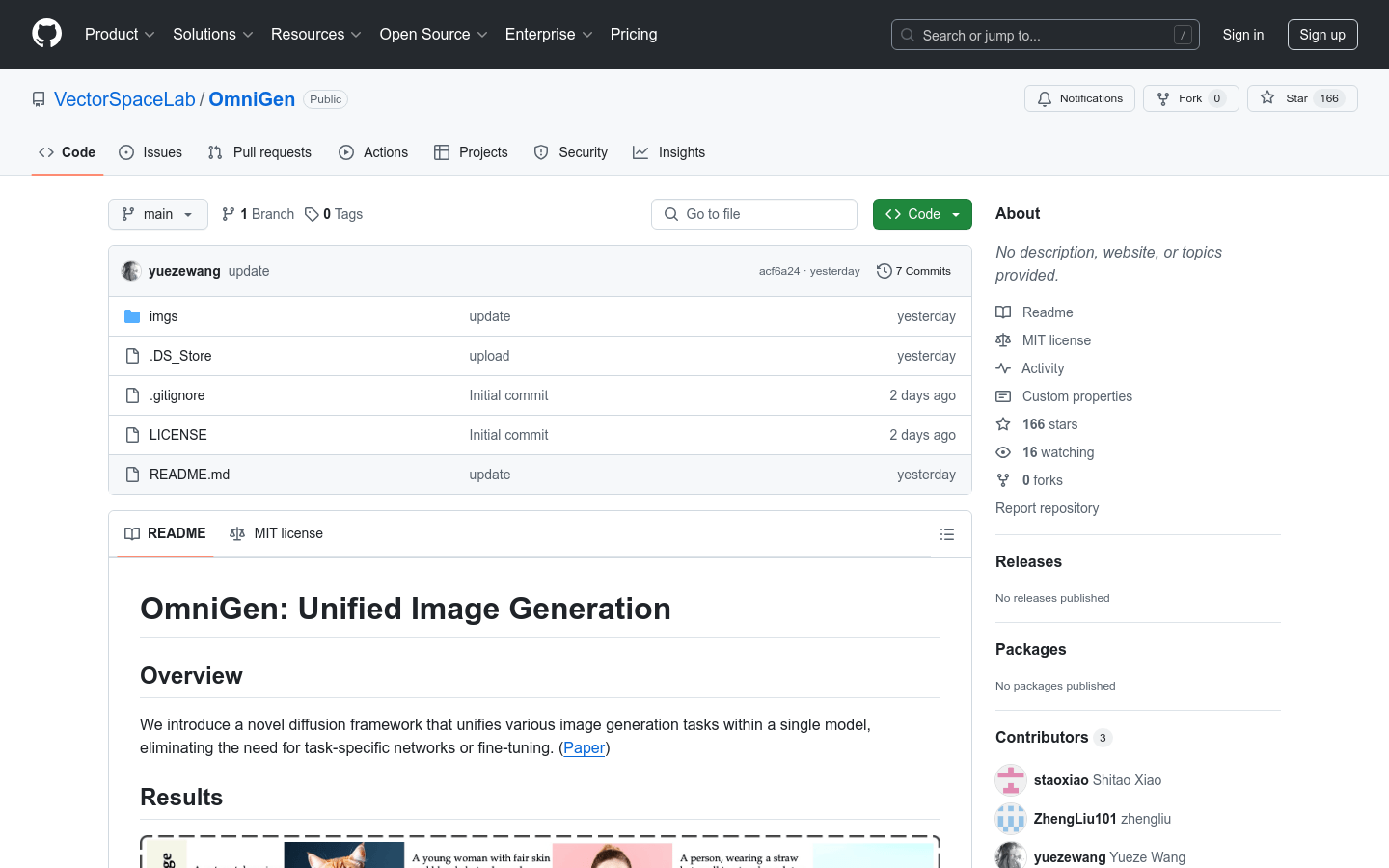Open the .gitignore file
The height and width of the screenshot is (868, 1389).
pyautogui.click(x=177, y=395)
